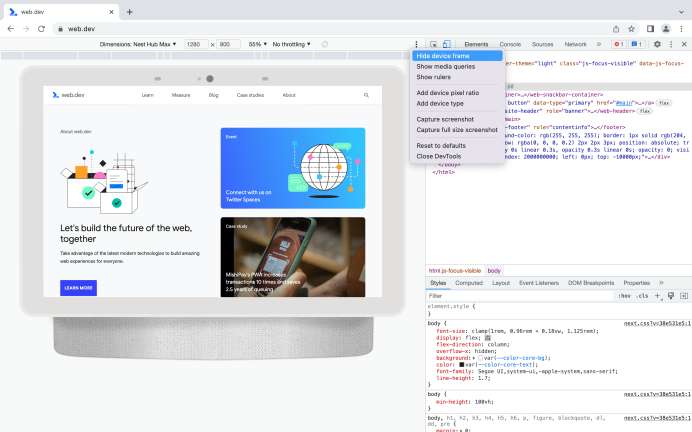The image size is (692, 432).
Task: Select Show rulers menu item
Action: 458,77
